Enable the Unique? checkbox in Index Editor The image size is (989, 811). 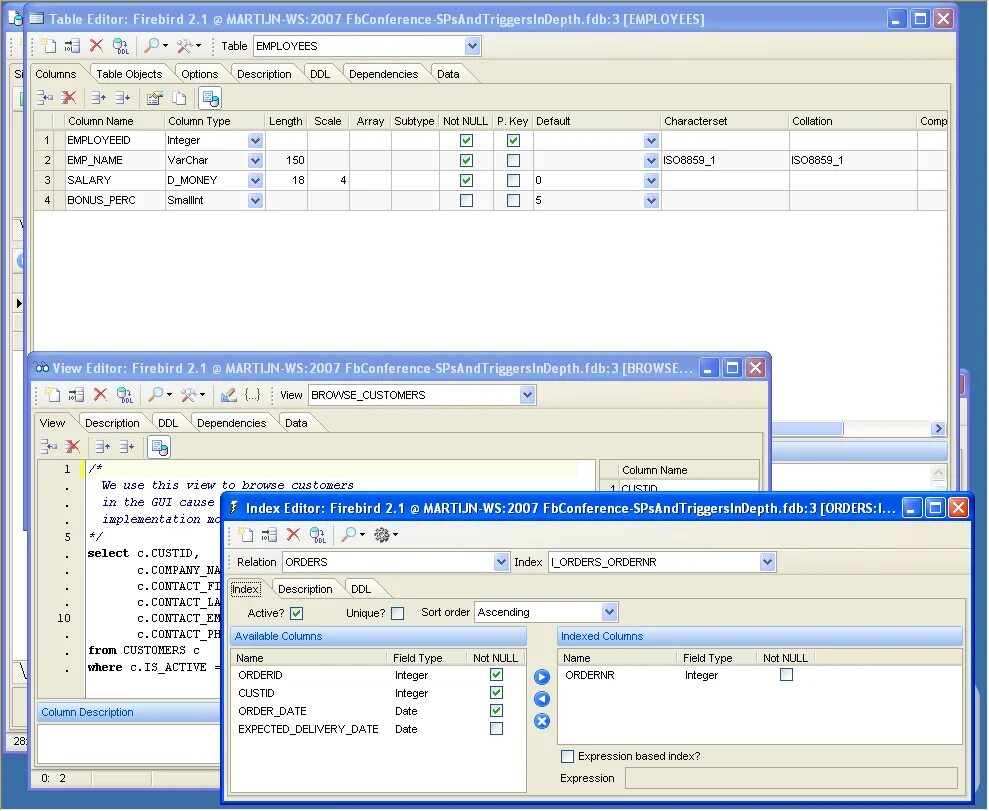coord(397,613)
